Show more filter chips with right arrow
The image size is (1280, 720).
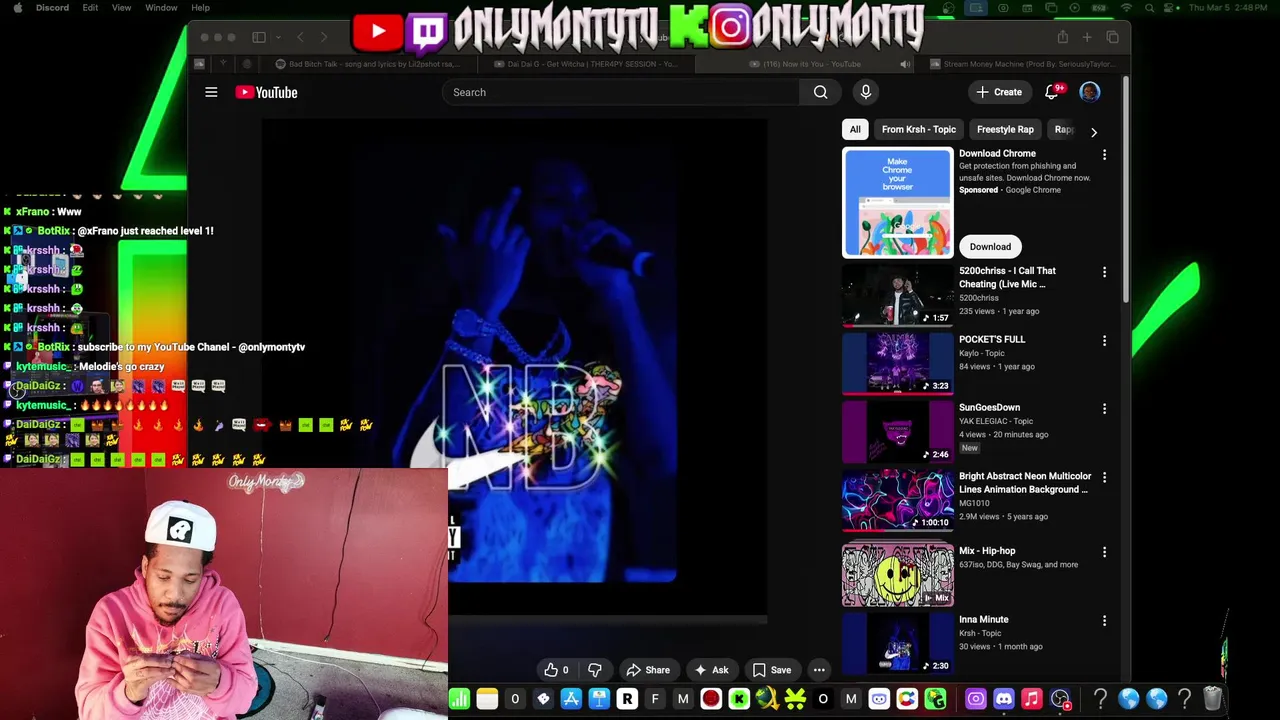(1093, 131)
